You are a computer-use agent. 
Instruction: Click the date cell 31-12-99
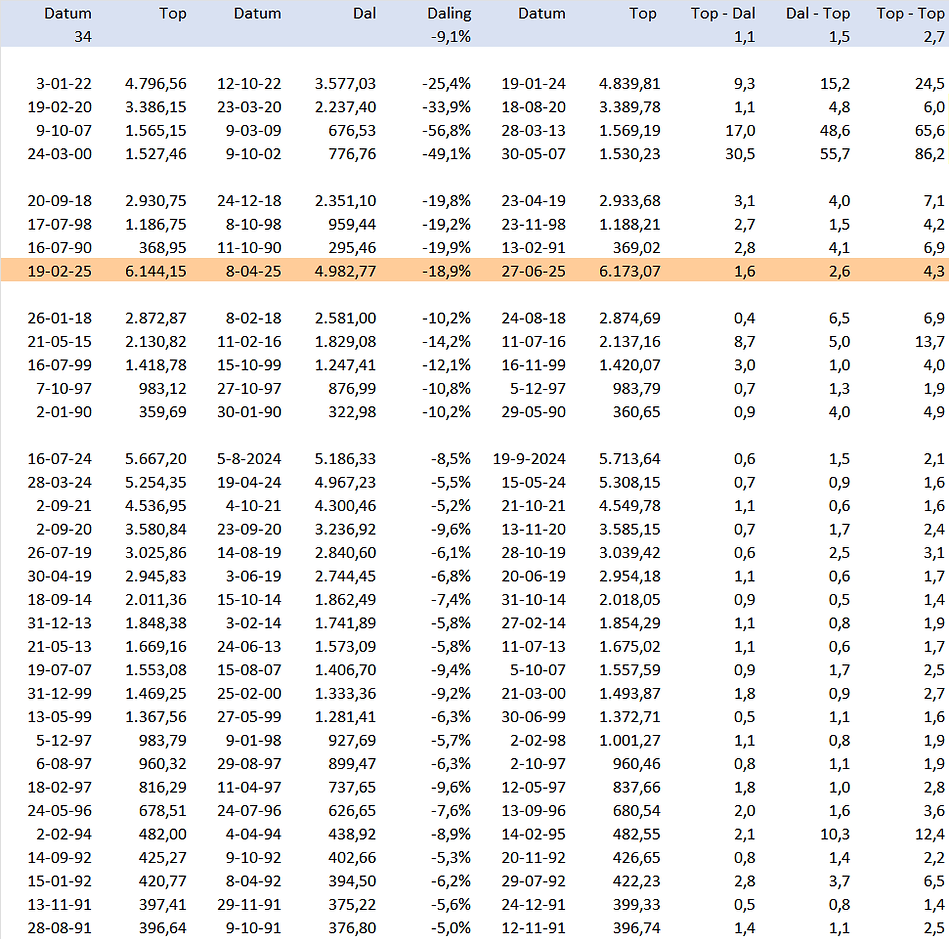pos(59,694)
